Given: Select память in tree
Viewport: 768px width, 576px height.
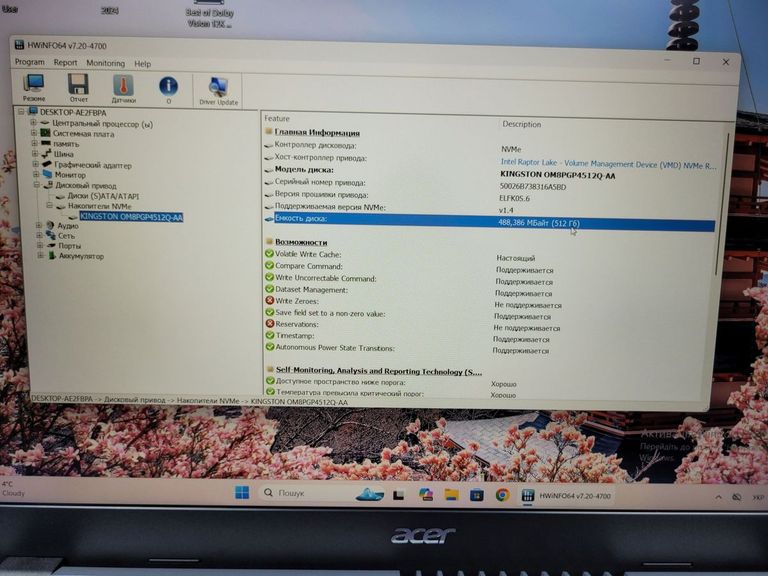Looking at the screenshot, I should 66,144.
